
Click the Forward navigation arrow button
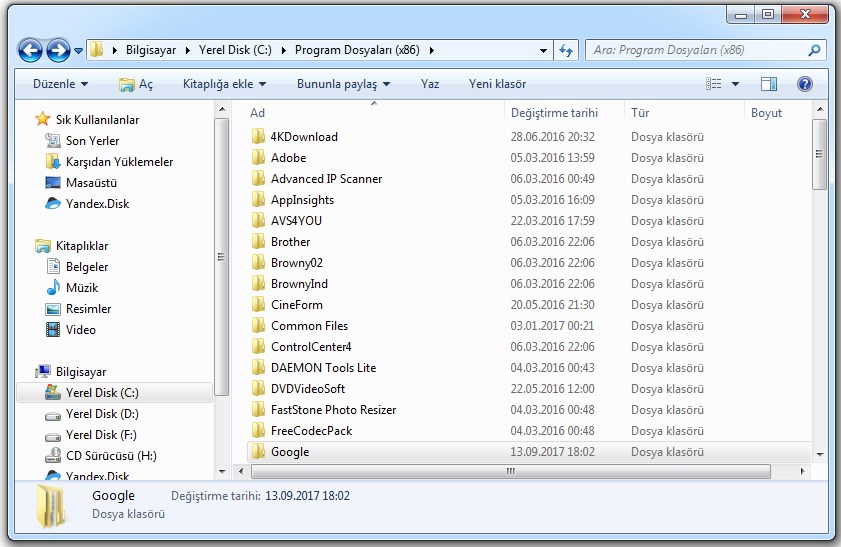click(x=58, y=50)
